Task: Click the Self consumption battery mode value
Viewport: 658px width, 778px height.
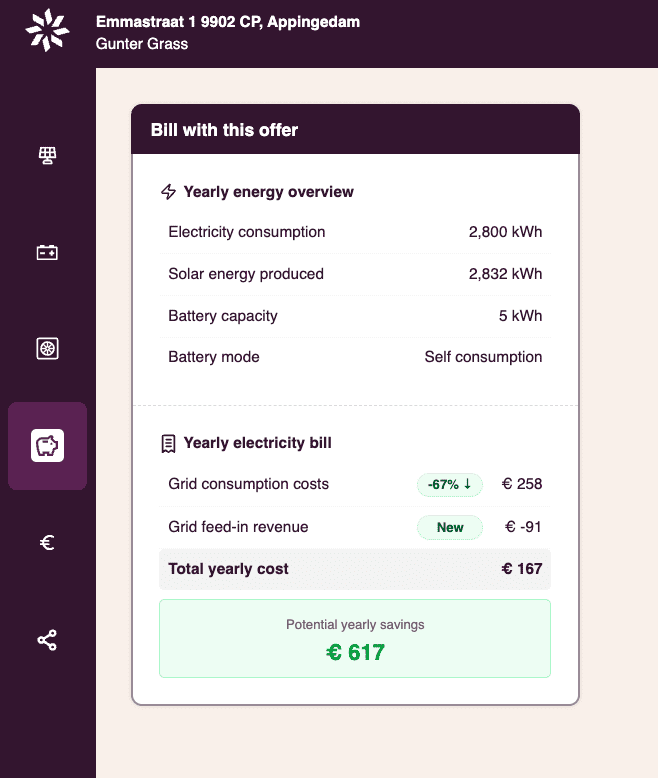Action: pos(483,357)
